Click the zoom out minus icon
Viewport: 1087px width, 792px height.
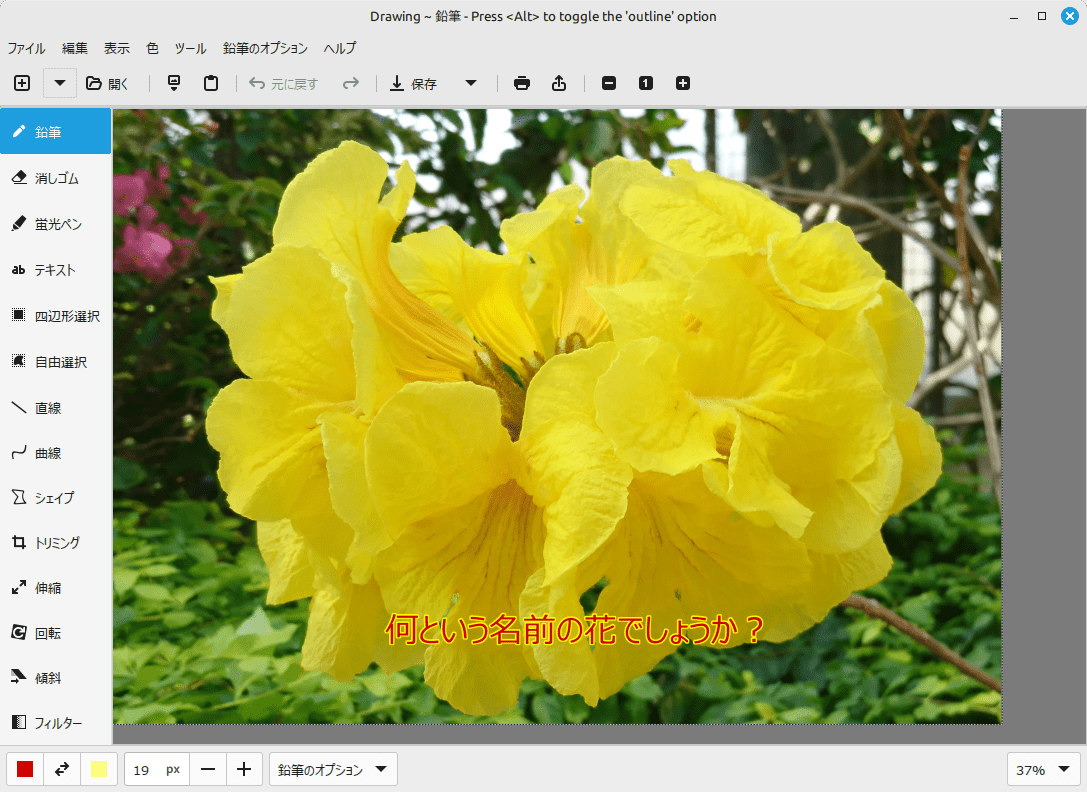(x=609, y=83)
